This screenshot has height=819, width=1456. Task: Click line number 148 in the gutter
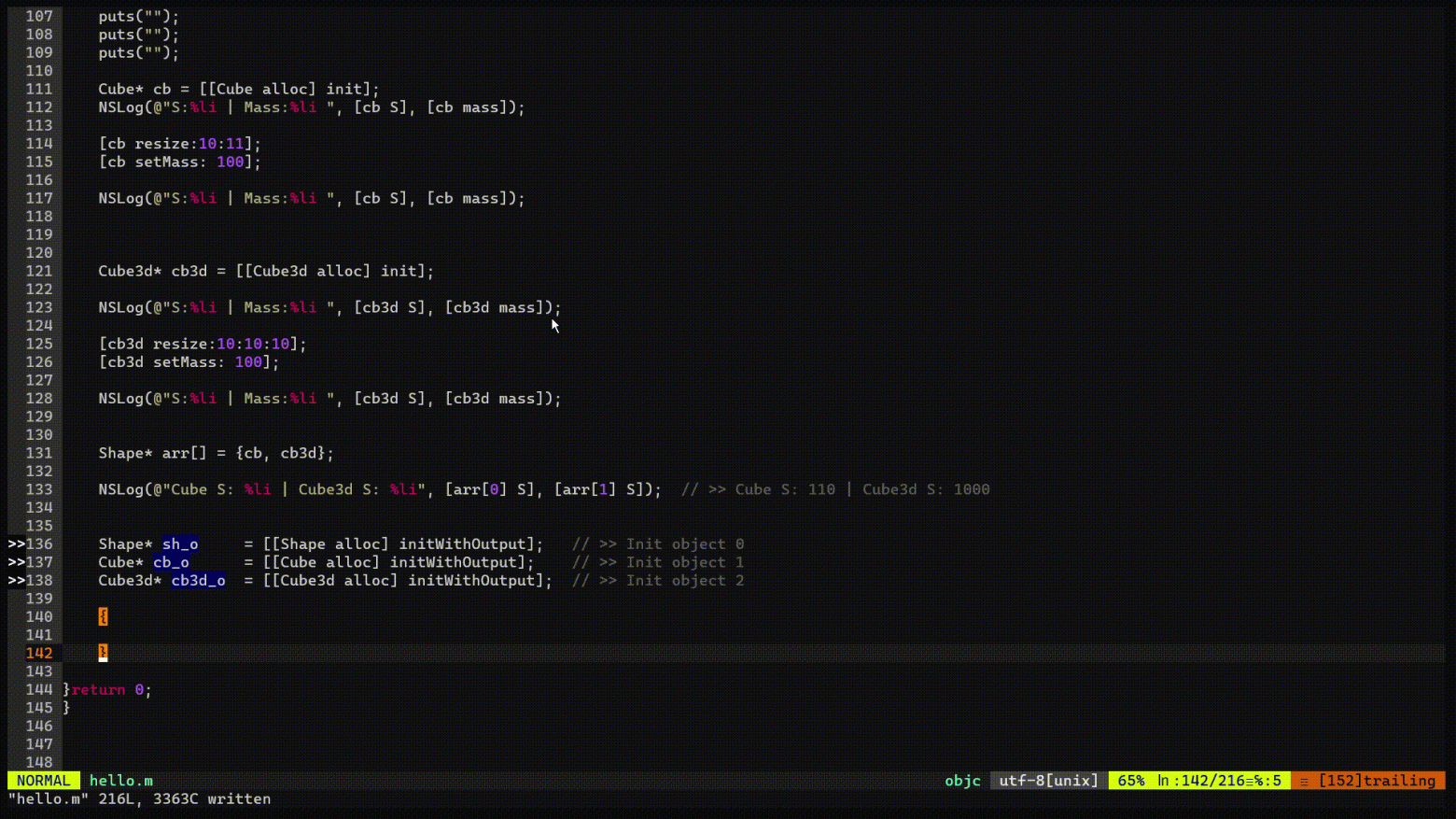[x=39, y=763]
